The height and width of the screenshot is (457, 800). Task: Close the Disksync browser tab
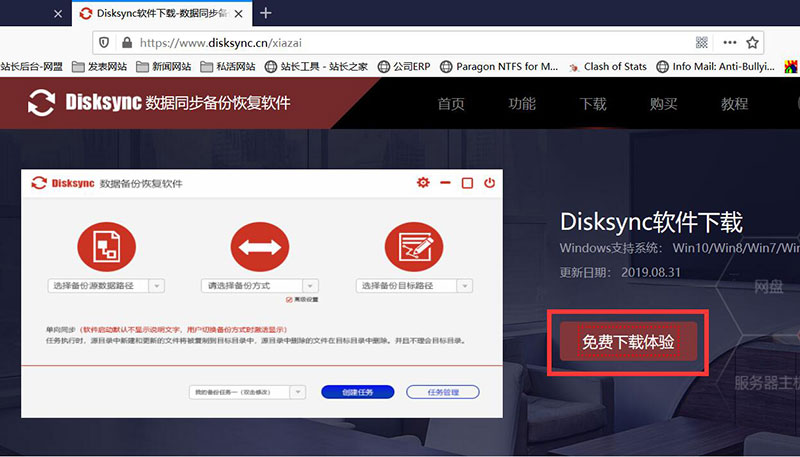(238, 14)
